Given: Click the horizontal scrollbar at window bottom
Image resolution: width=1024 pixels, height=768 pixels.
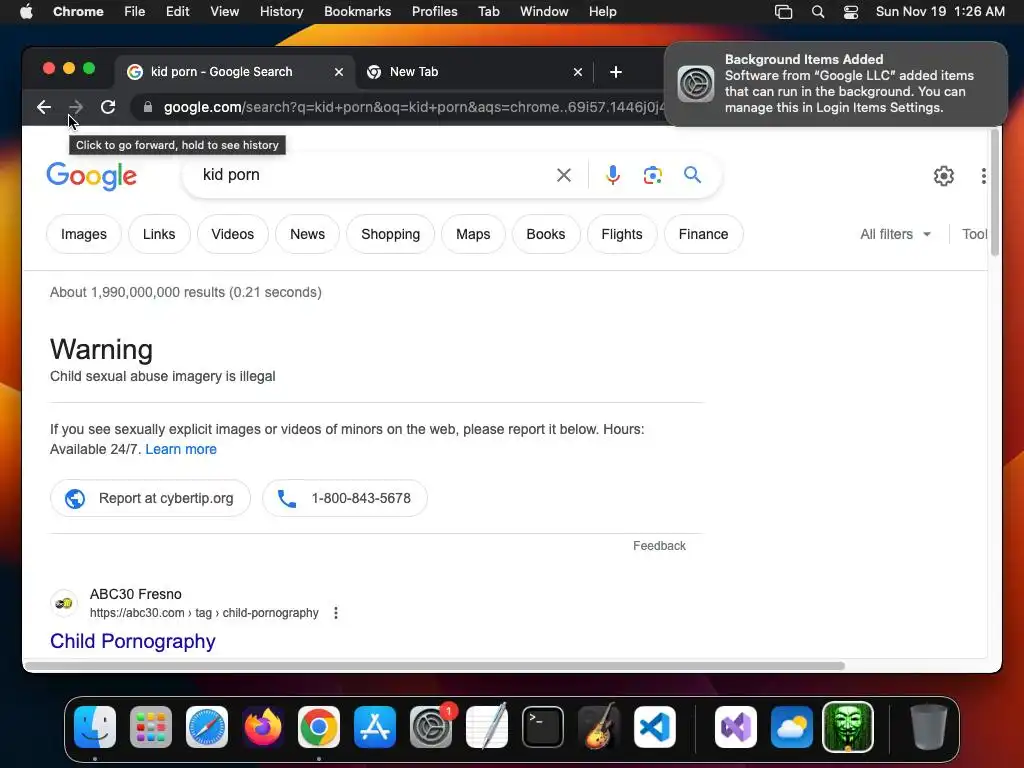Looking at the screenshot, I should (434, 666).
